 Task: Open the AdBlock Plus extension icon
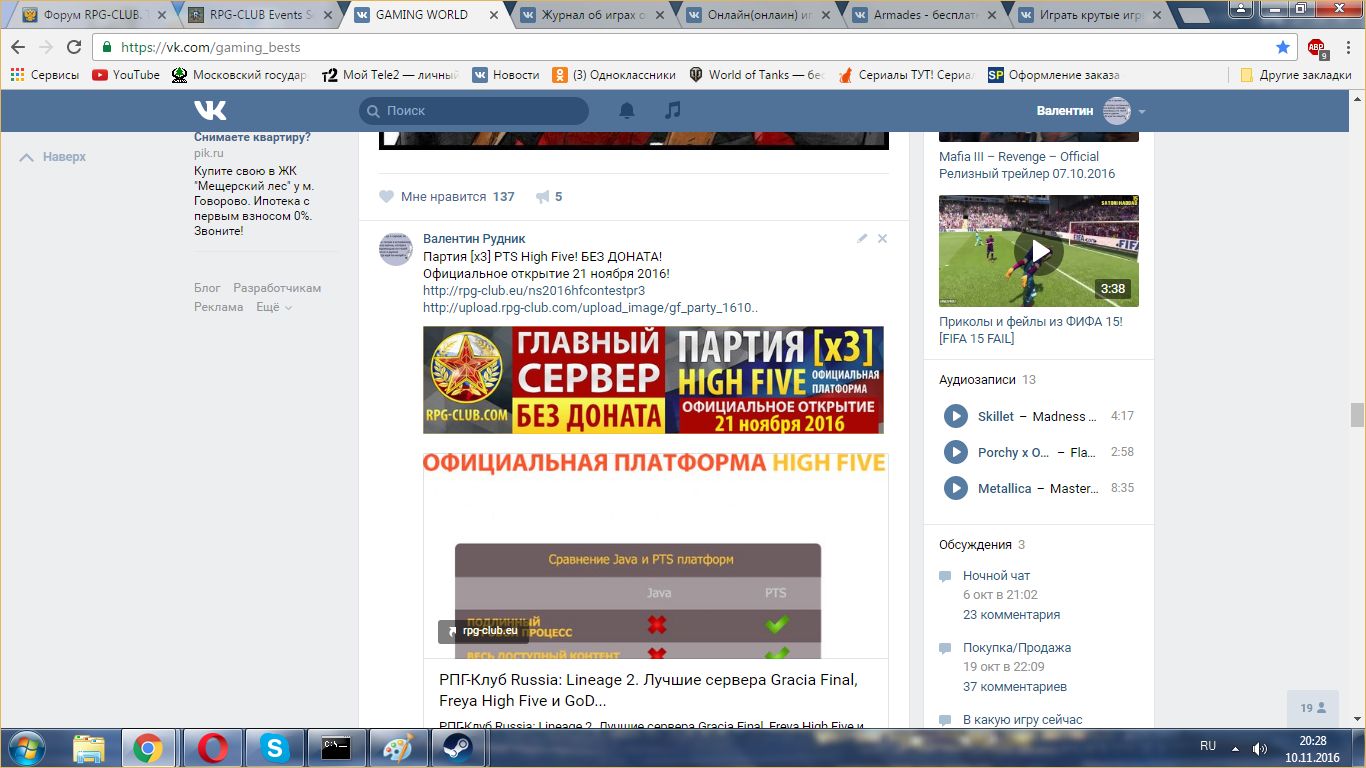click(x=1316, y=48)
